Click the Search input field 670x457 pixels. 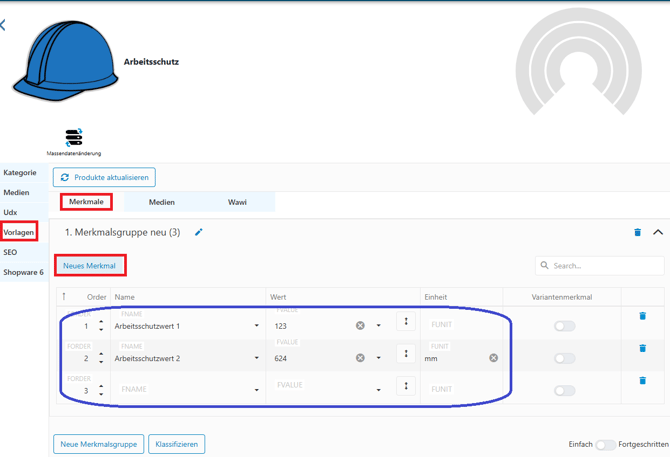[x=605, y=266]
